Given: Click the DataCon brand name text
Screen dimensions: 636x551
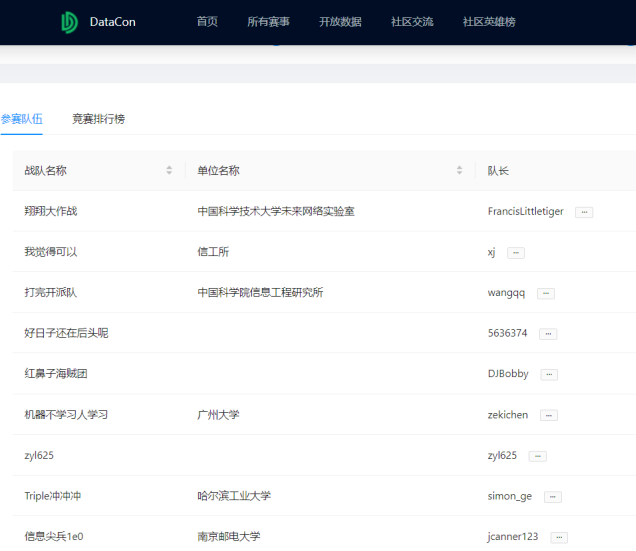Looking at the screenshot, I should pos(113,22).
